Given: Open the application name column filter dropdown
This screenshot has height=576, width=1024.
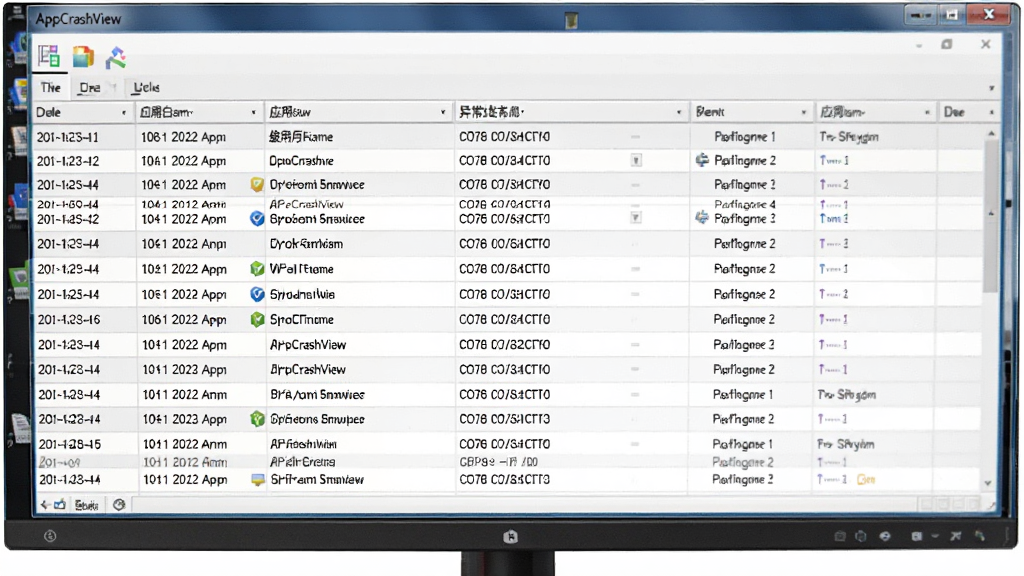Looking at the screenshot, I should [x=443, y=113].
